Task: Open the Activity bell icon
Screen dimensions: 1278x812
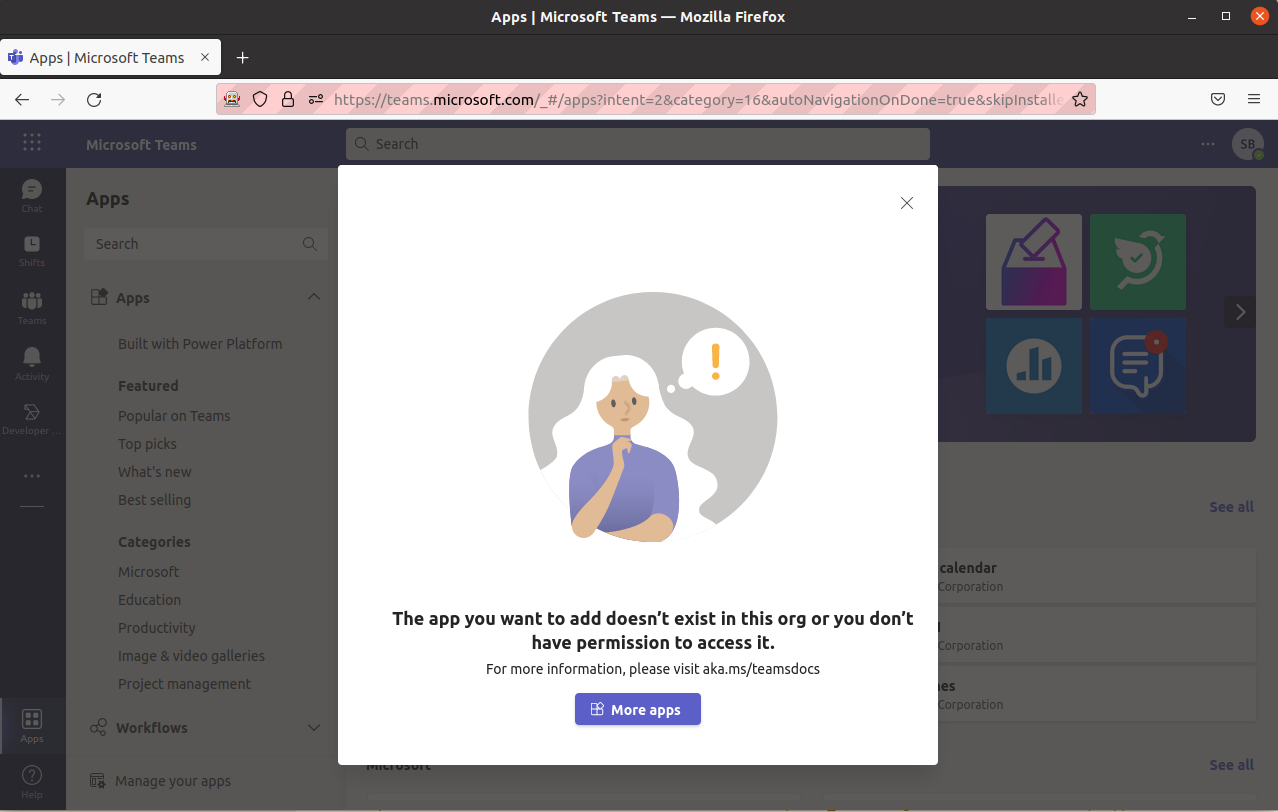Action: pos(32,364)
